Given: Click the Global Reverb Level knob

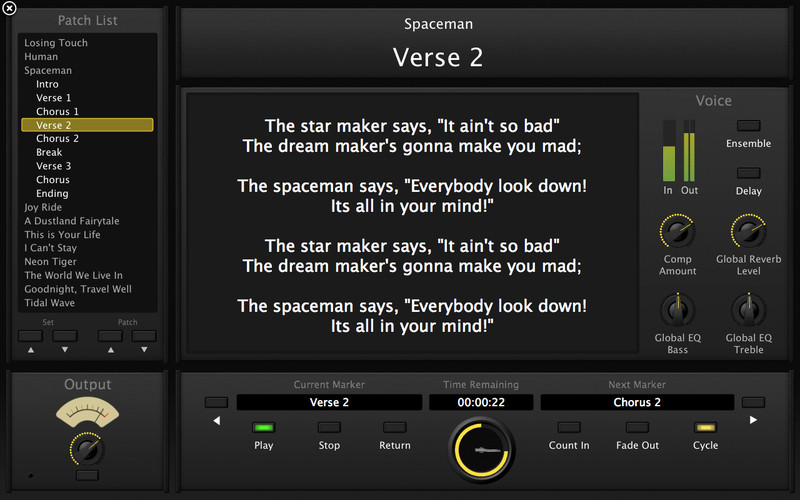Looking at the screenshot, I should tap(748, 233).
